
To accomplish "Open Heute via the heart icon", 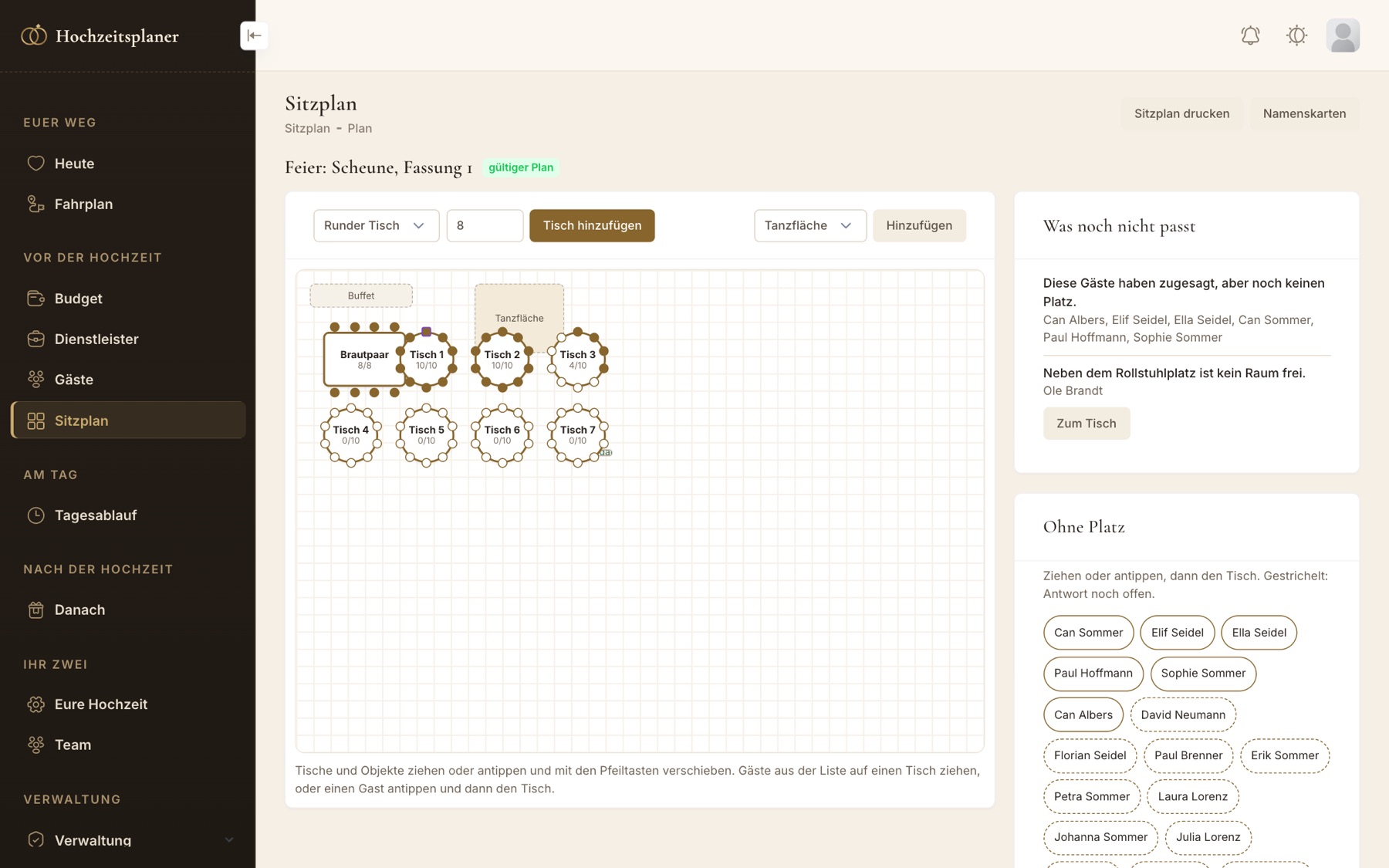I will (35, 164).
